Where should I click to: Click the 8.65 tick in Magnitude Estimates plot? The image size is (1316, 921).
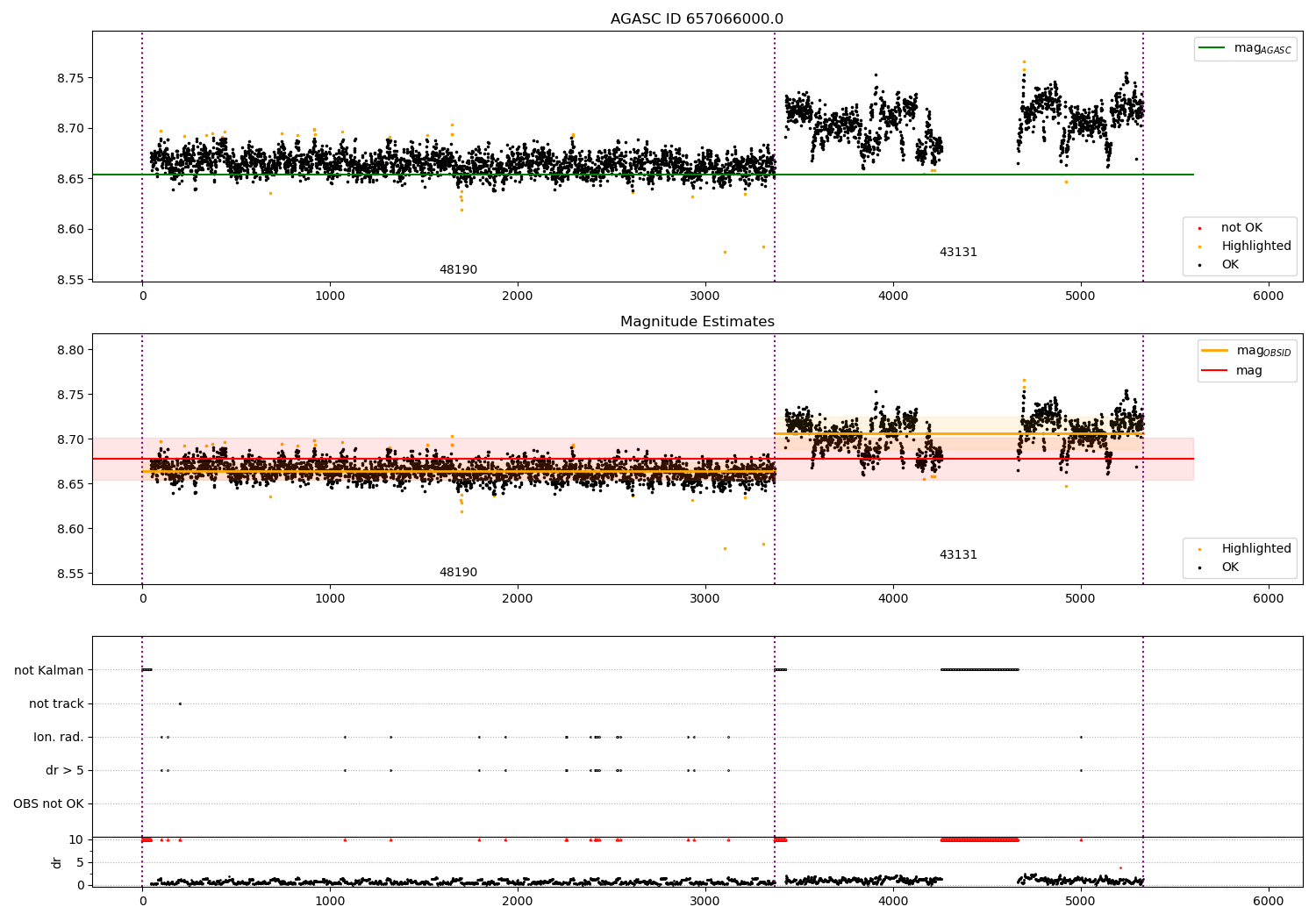[x=70, y=484]
